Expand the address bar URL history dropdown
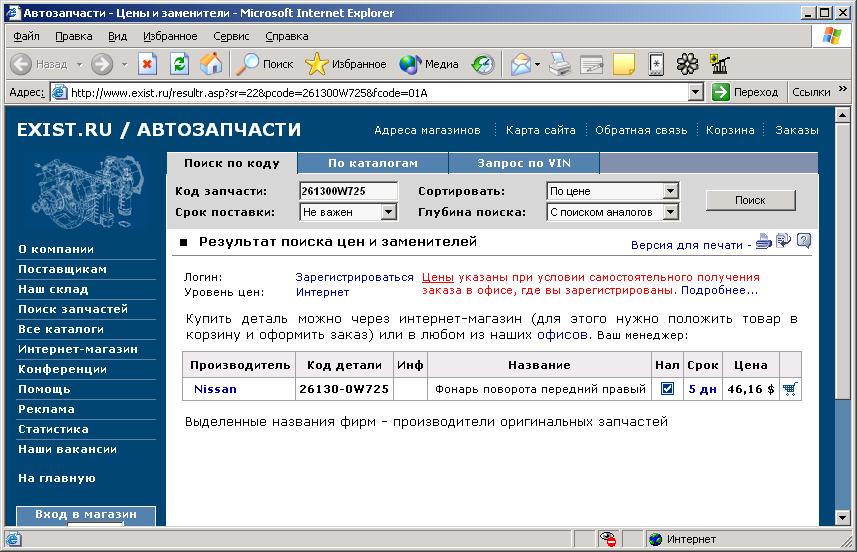This screenshot has width=857, height=552. (695, 92)
